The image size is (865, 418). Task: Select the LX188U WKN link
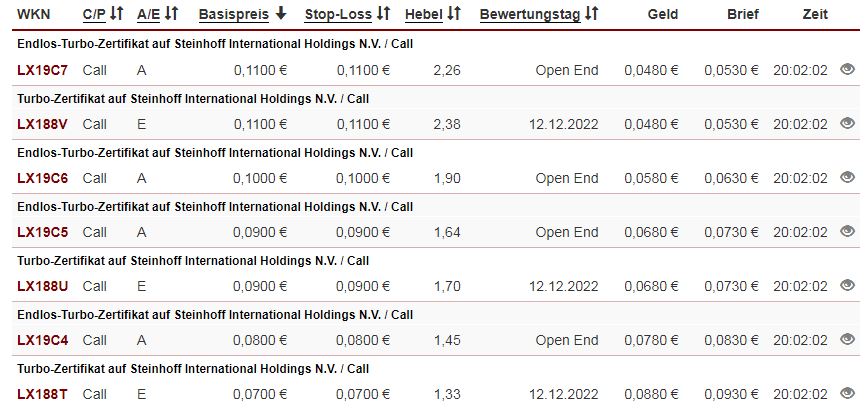43,286
